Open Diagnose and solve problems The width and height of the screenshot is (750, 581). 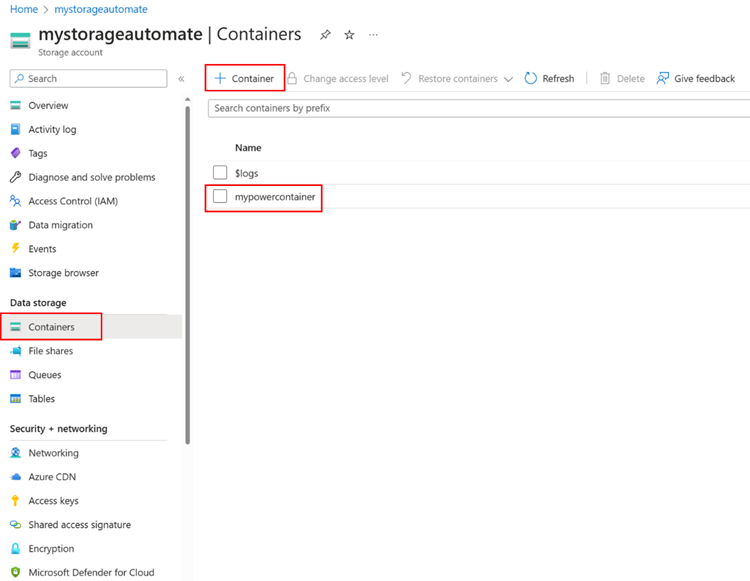point(92,177)
